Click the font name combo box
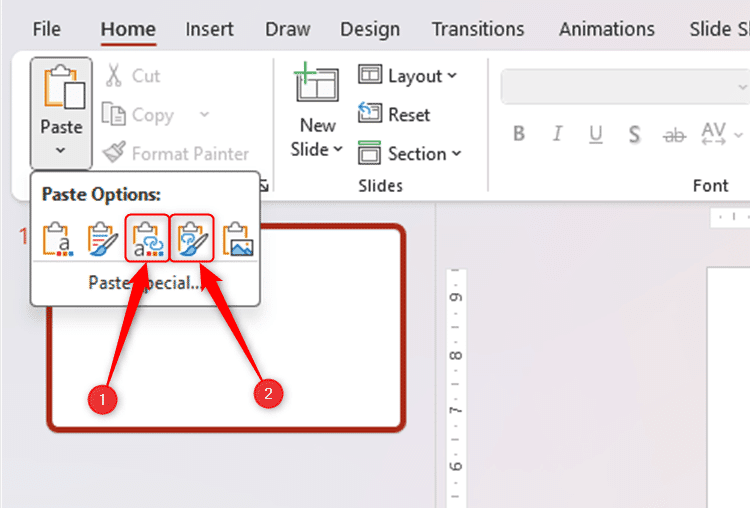This screenshot has height=508, width=750. coord(625,87)
